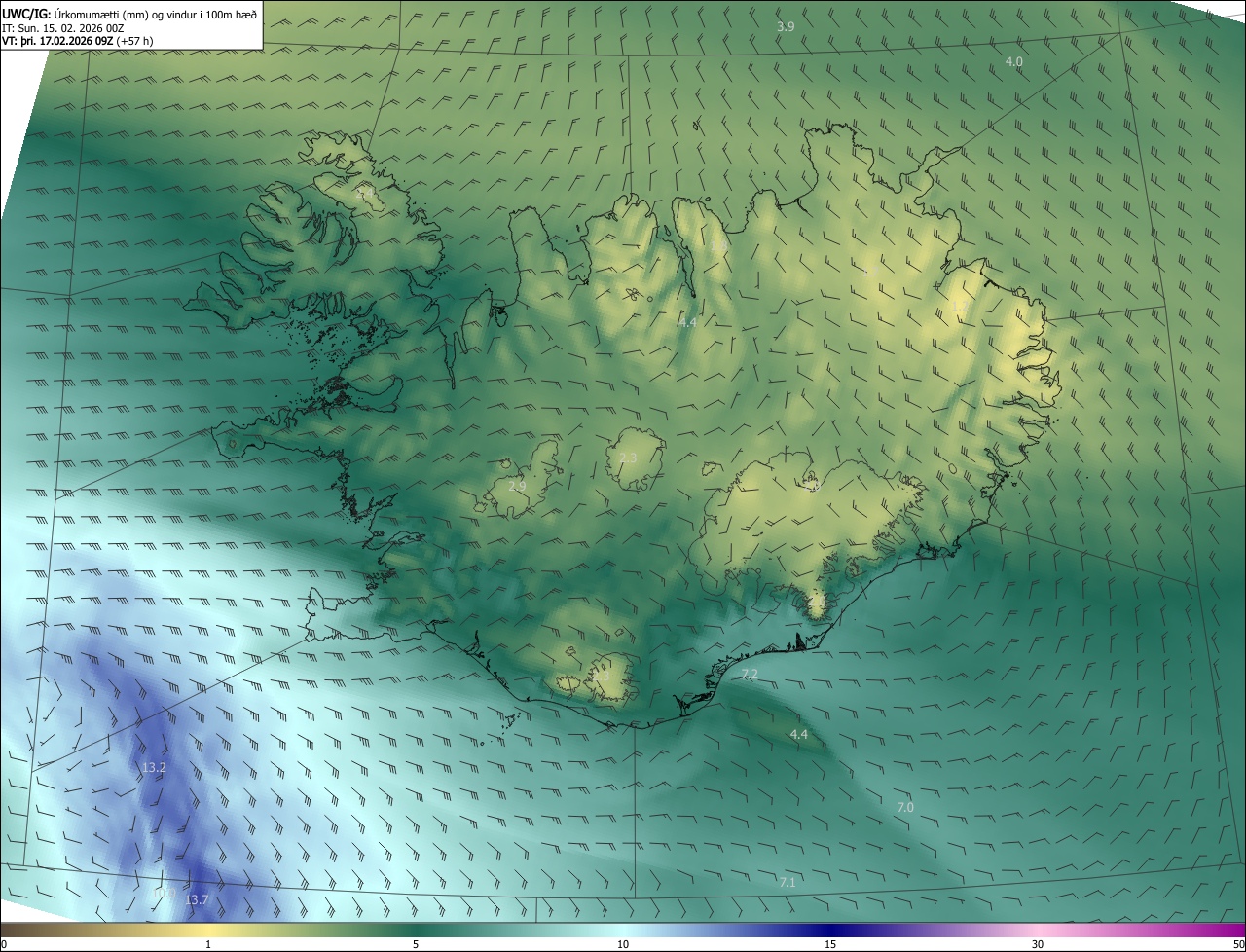This screenshot has width=1246, height=952.
Task: Click the 10 tick of the colour scale
Action: tap(623, 945)
